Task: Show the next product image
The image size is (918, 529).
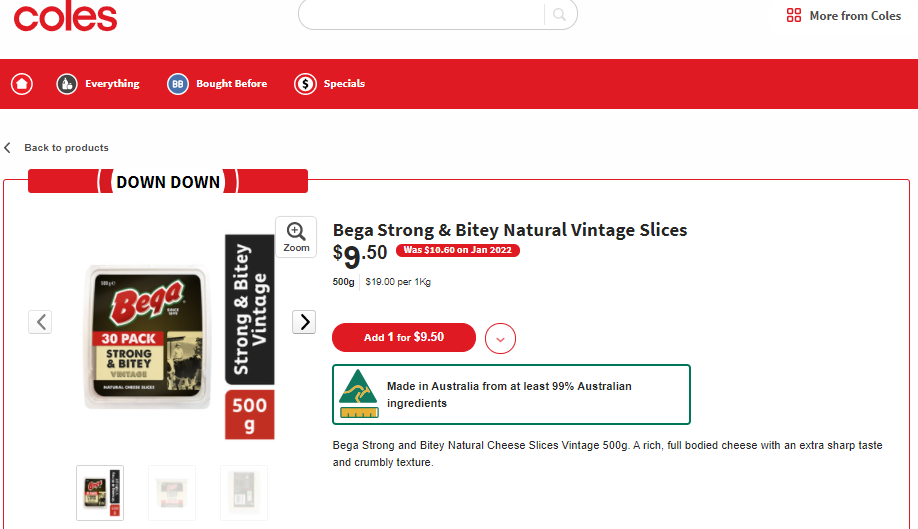Action: coord(304,322)
